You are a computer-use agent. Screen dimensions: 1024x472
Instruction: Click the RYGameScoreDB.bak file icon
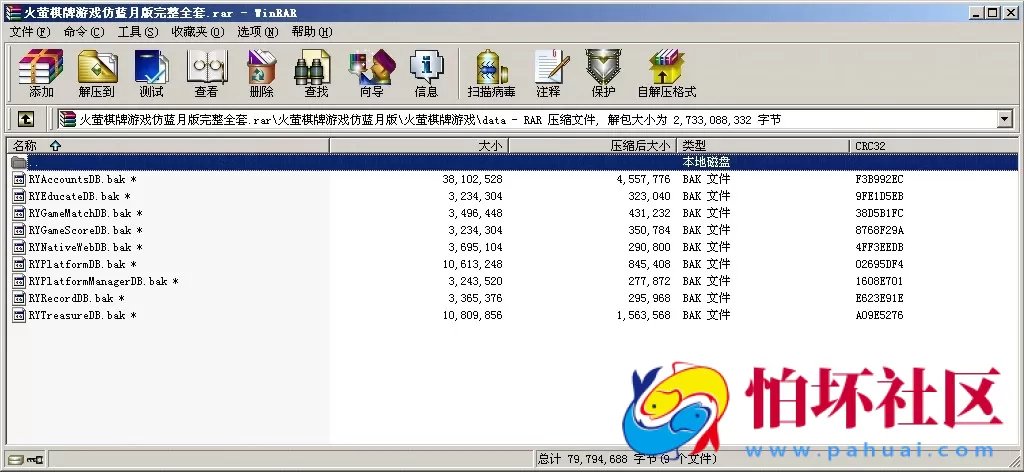(20, 230)
